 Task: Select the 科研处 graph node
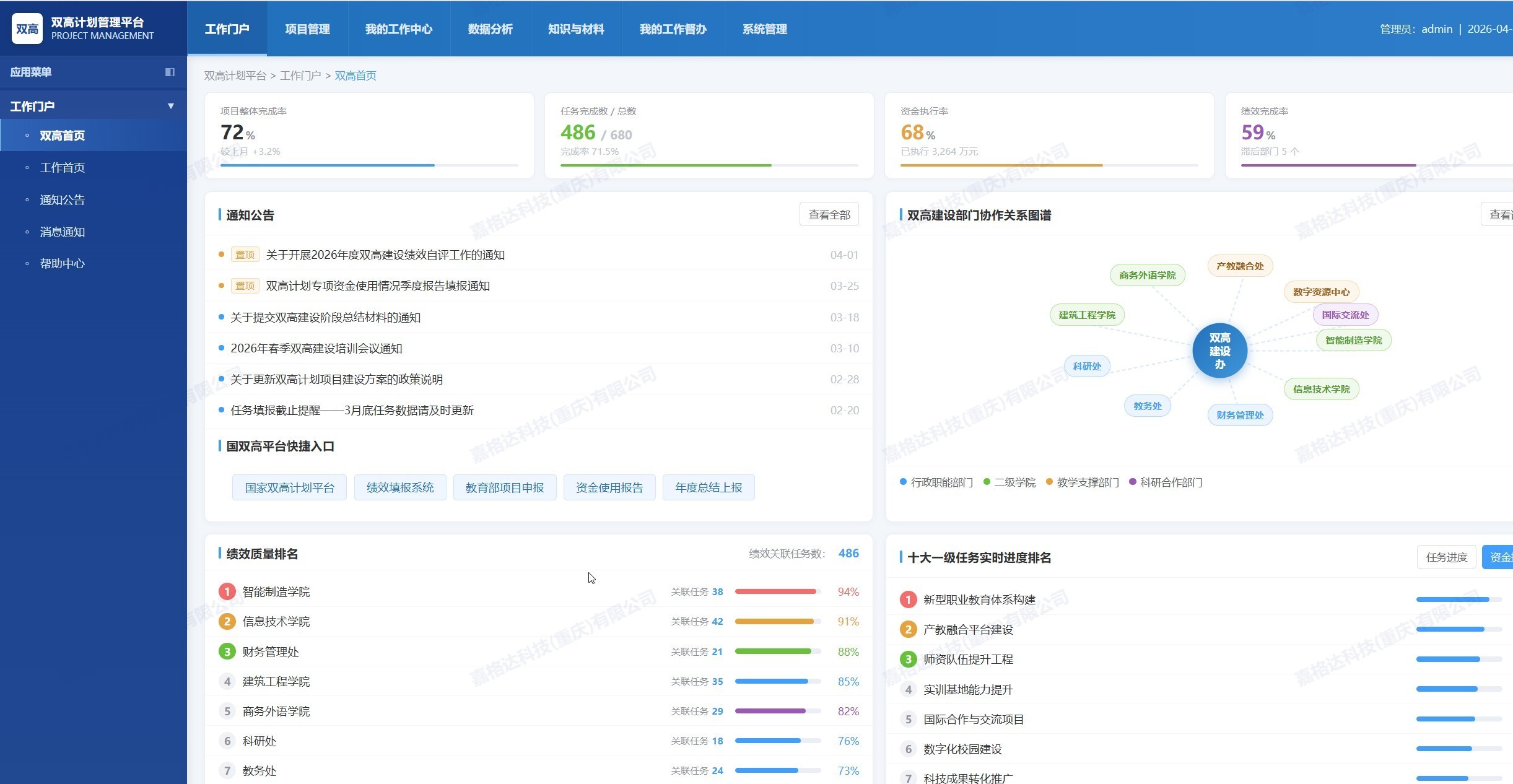pos(1087,366)
